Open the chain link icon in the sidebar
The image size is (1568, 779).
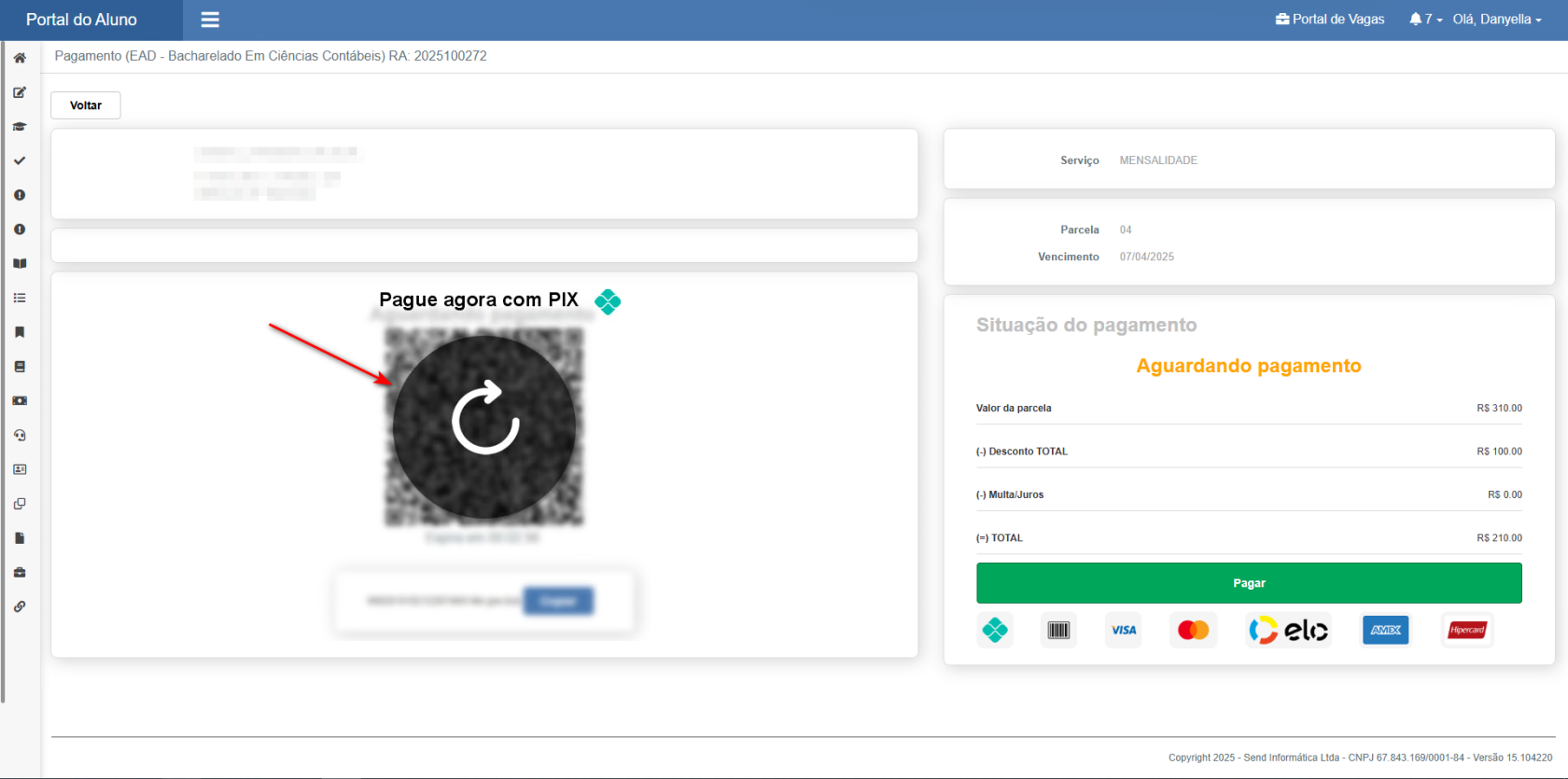click(20, 606)
